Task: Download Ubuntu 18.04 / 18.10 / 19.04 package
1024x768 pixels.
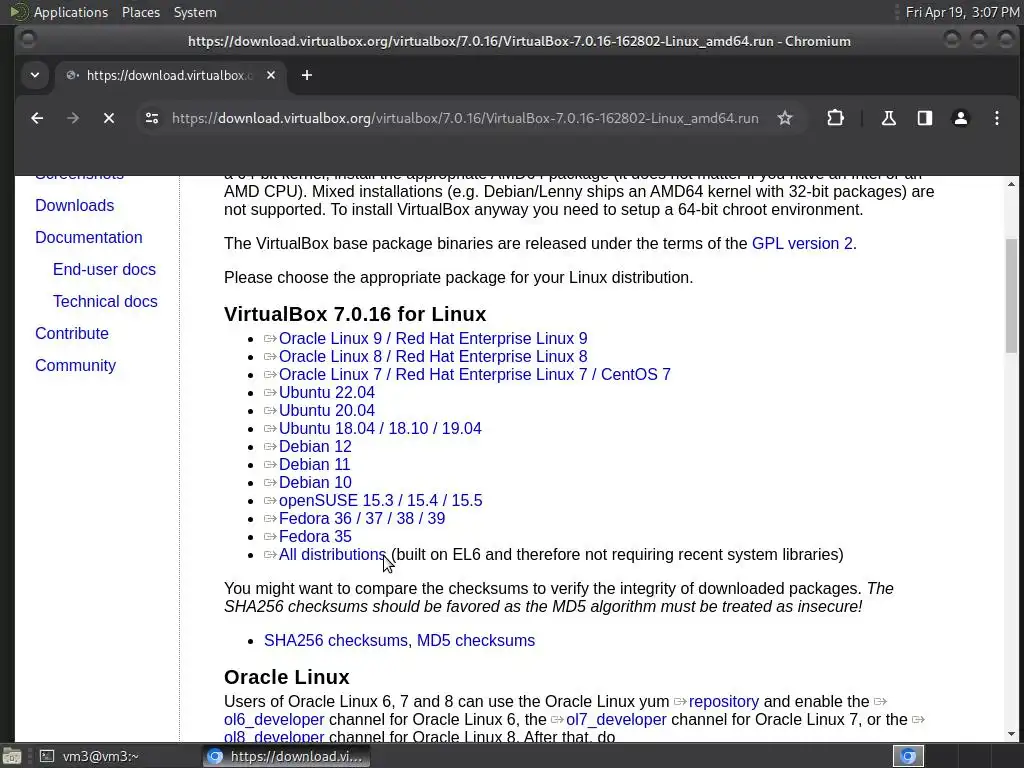Action: pyautogui.click(x=380, y=428)
